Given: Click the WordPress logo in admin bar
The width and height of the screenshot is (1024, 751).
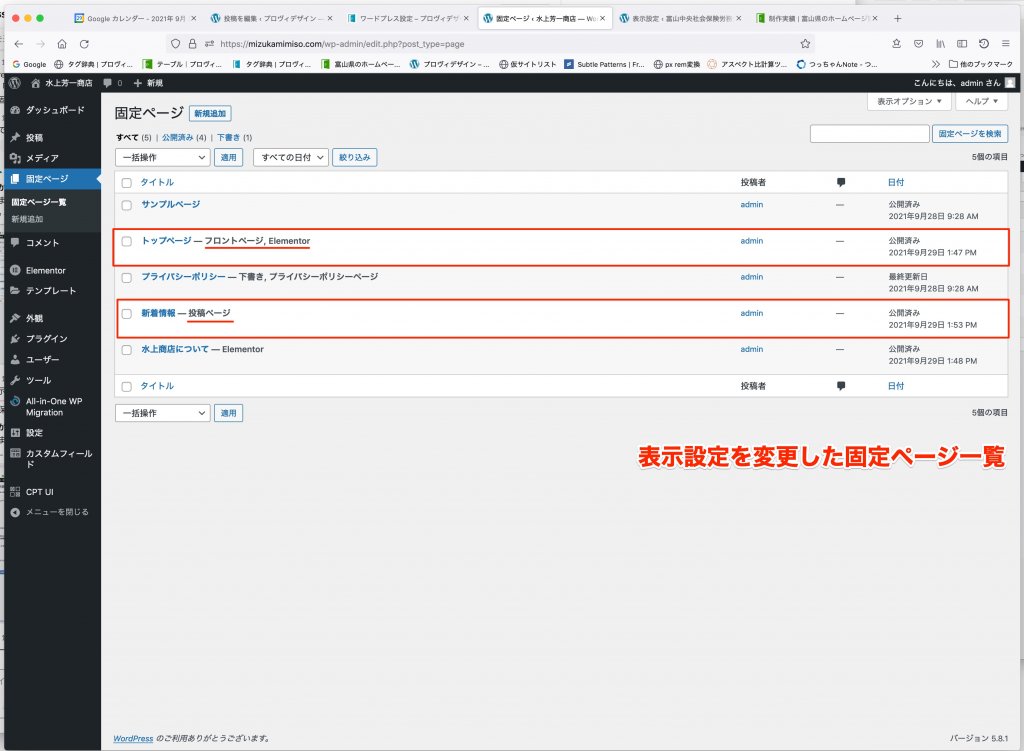Looking at the screenshot, I should (x=15, y=83).
